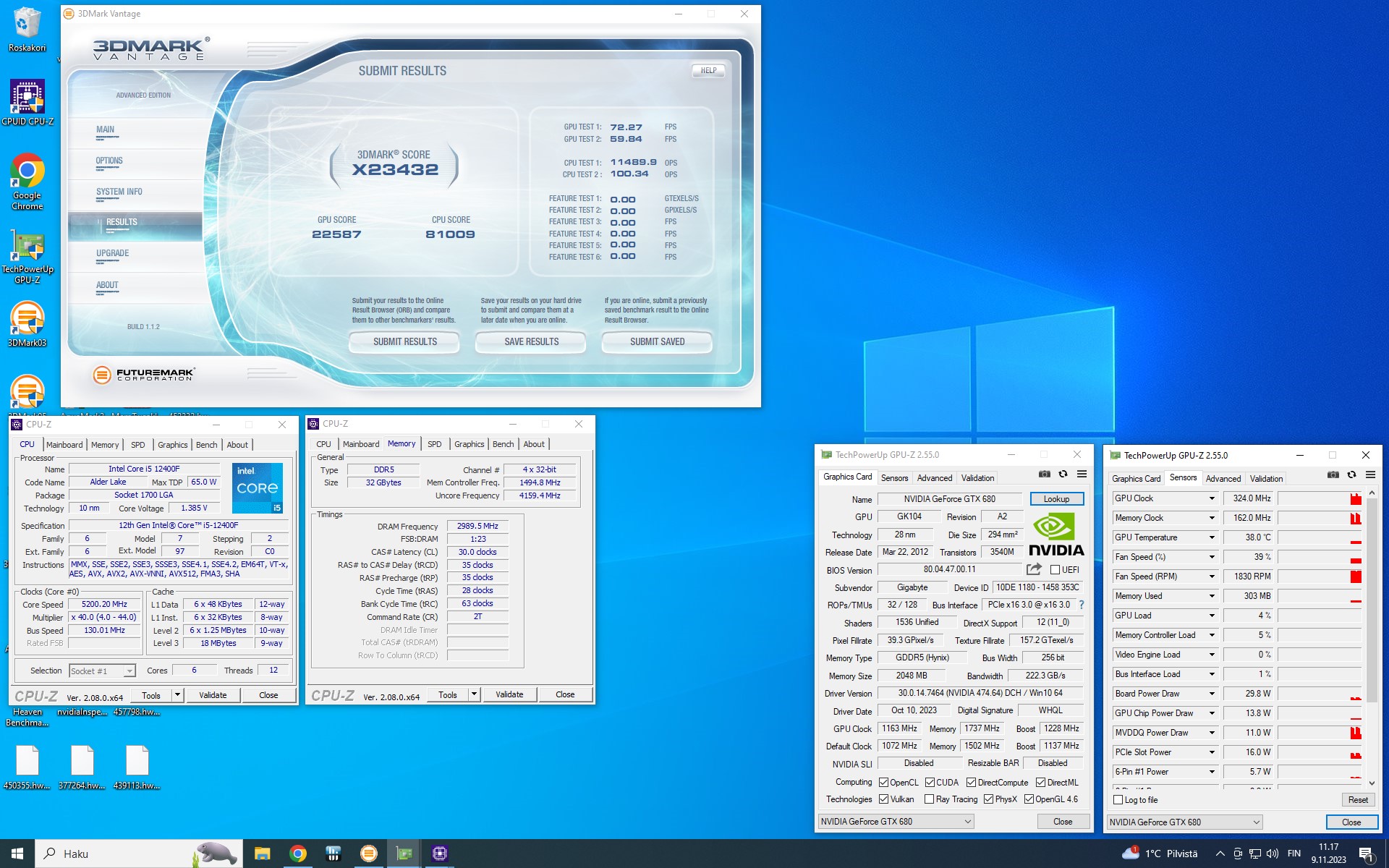Open SYSTEM INFO in 3DMark Vantage menu
The height and width of the screenshot is (868, 1389).
119,192
